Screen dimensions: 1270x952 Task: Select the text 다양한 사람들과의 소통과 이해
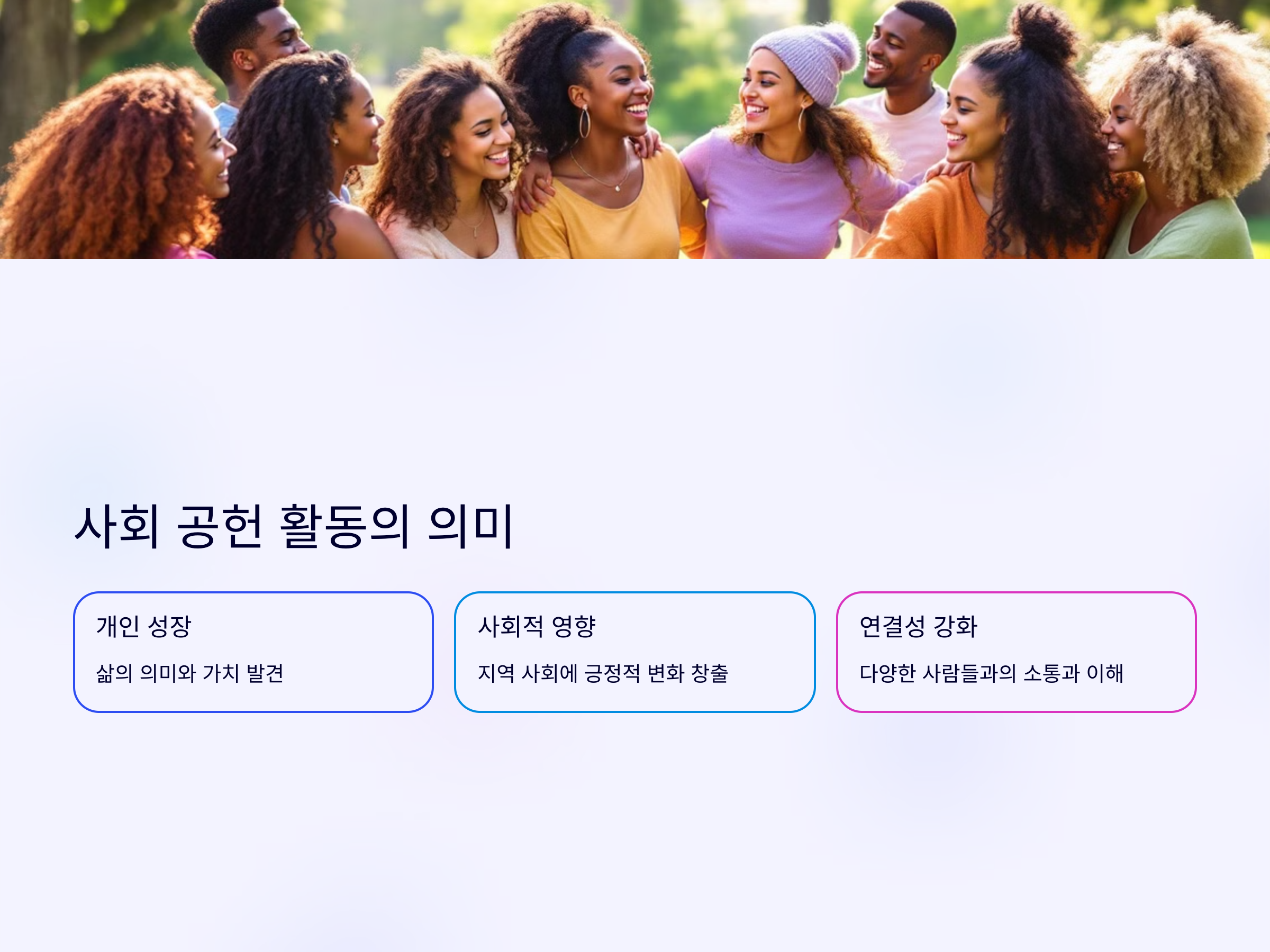click(x=992, y=673)
